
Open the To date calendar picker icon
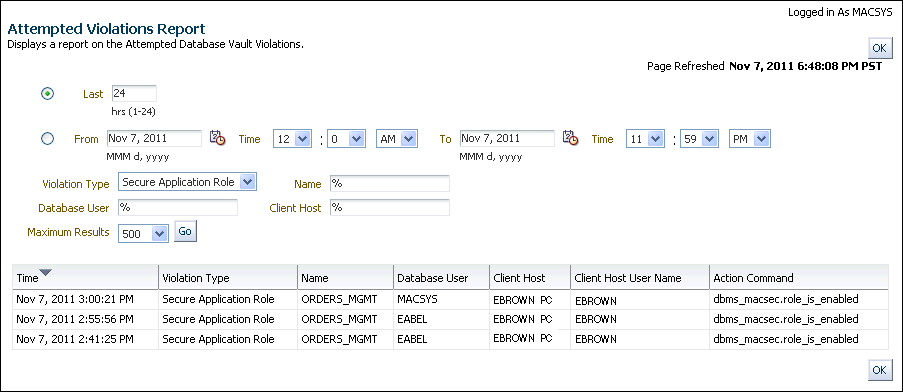570,138
